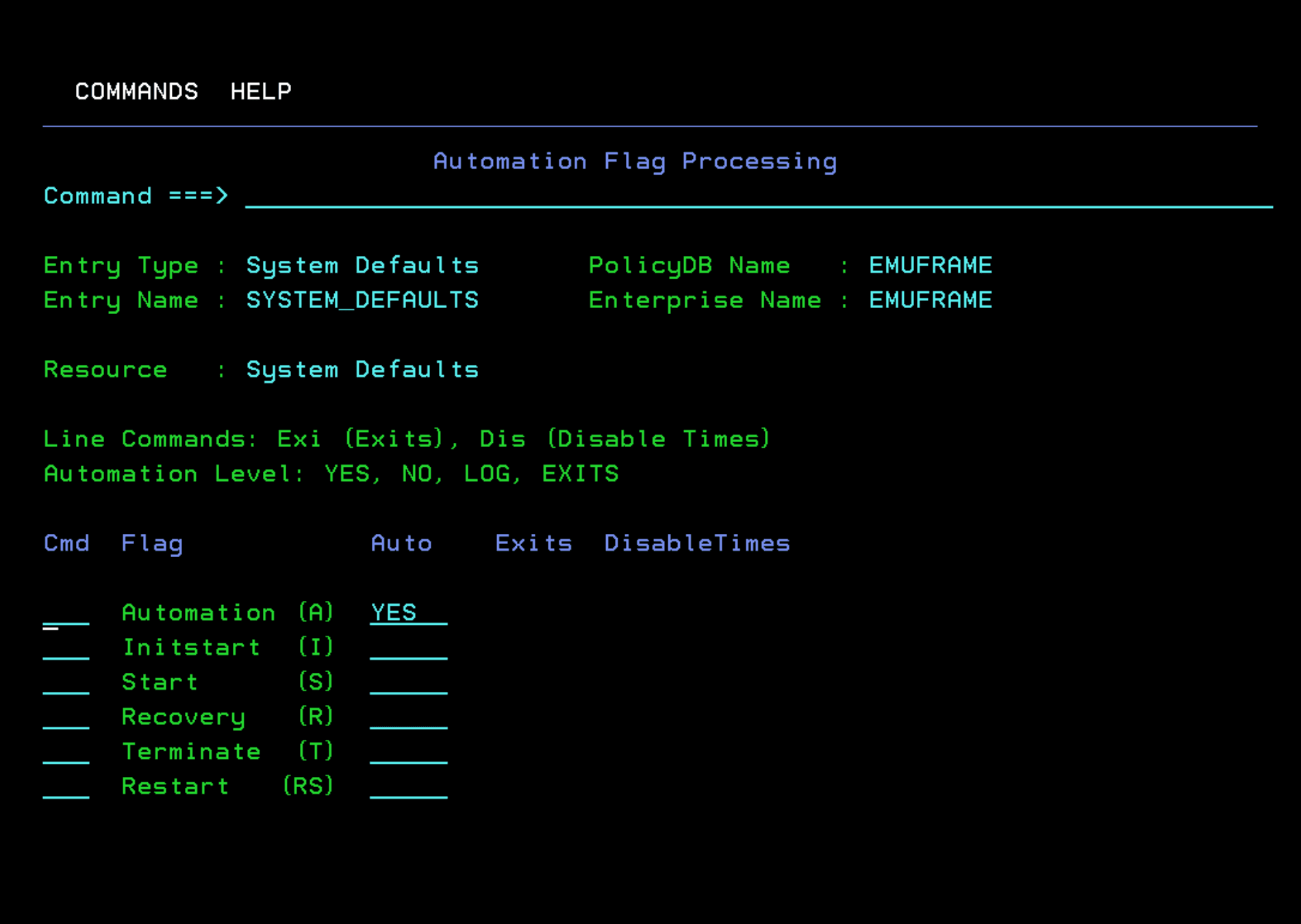Click the Automation Flag Processing title

pyautogui.click(x=635, y=161)
